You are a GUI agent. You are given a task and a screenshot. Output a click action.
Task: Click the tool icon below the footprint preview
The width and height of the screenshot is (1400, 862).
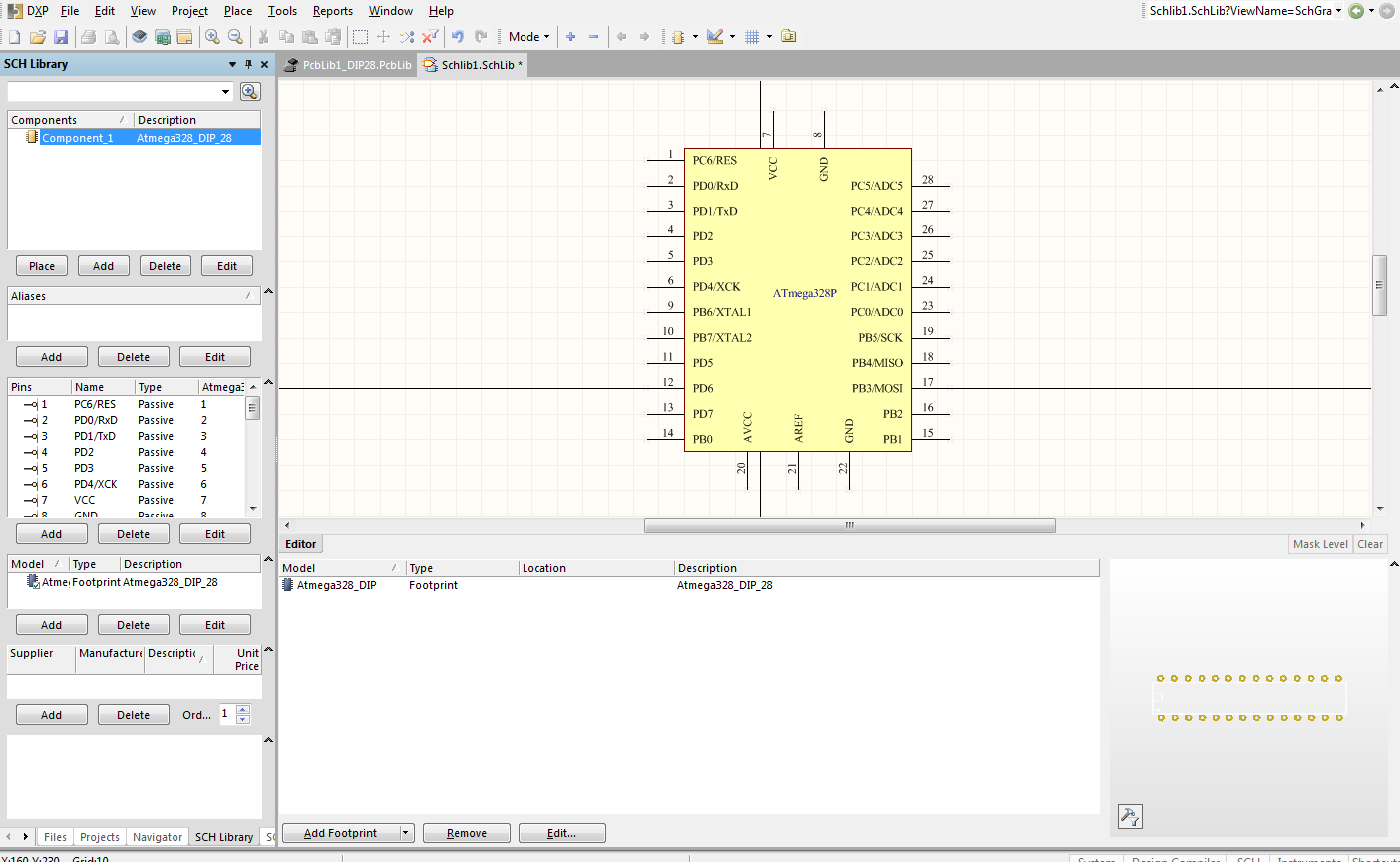click(1130, 817)
